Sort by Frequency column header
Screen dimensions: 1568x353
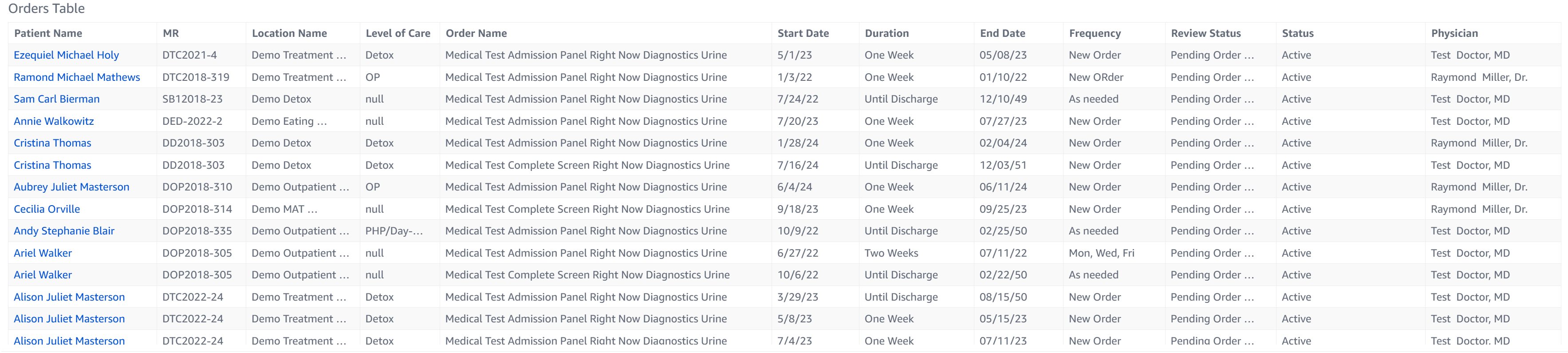coord(1095,34)
